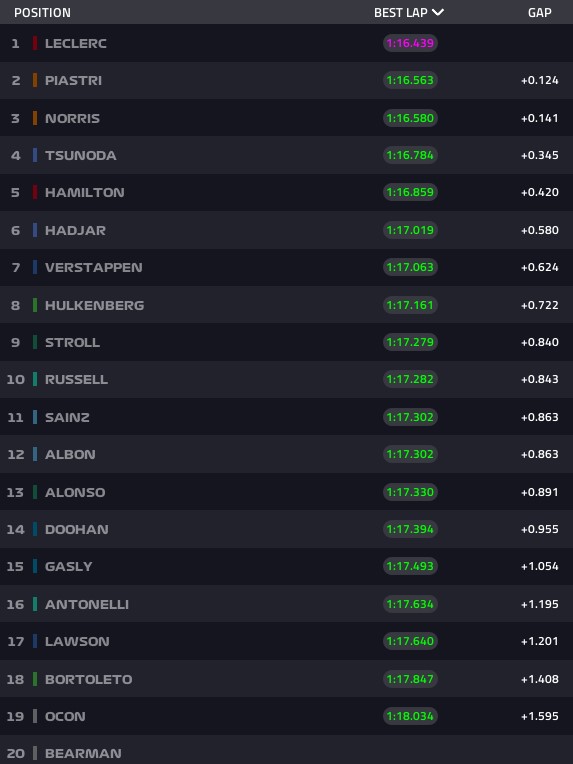Open the HAMILTON driver row

tap(286, 192)
